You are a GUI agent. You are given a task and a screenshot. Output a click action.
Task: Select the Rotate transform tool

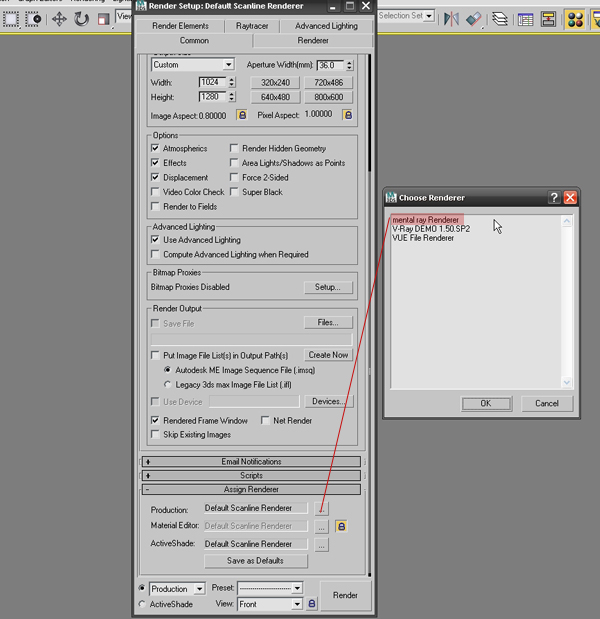tap(81, 19)
